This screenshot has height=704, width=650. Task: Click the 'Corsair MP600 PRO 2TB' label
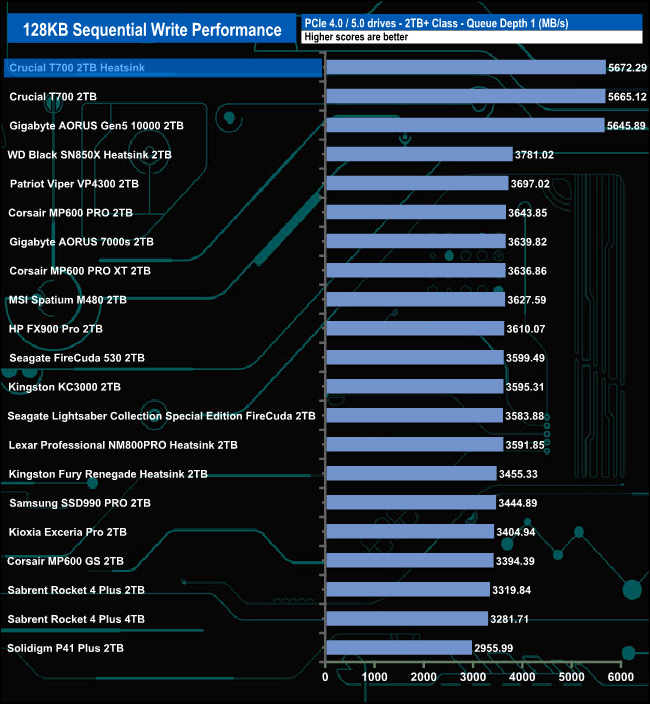[x=70, y=213]
